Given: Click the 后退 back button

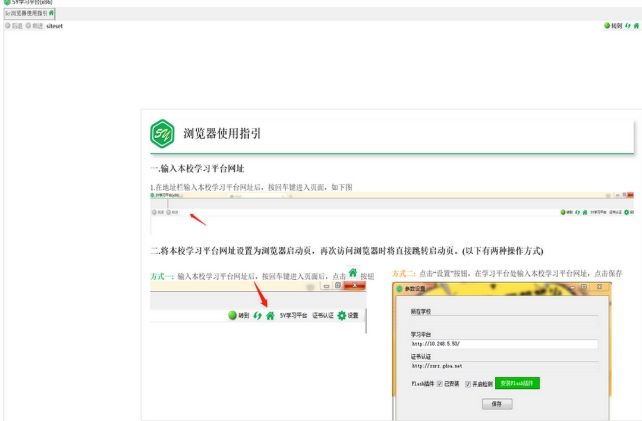Looking at the screenshot, I should 14,26.
